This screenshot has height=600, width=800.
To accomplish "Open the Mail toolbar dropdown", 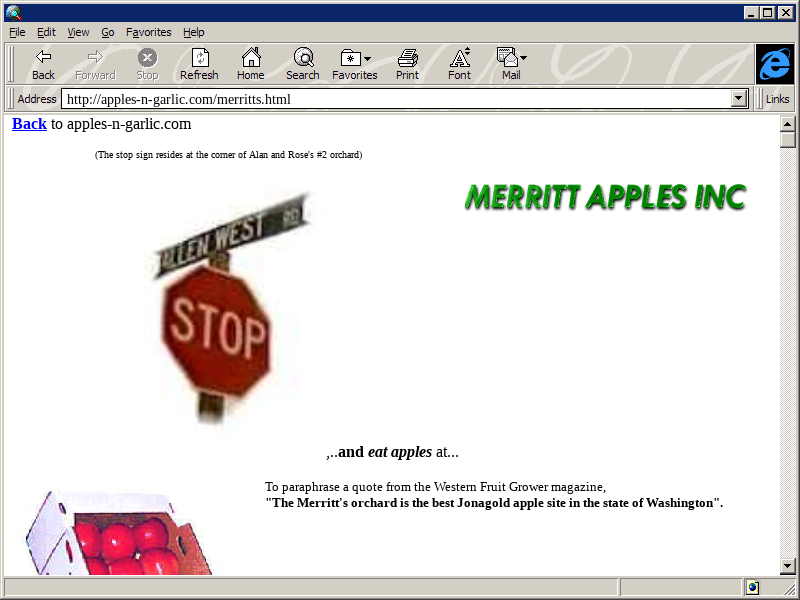I will 511,58.
